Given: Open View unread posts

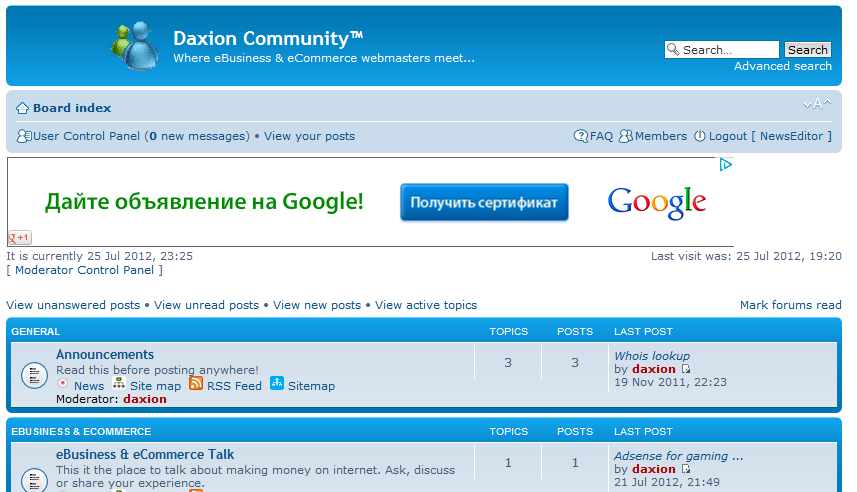Looking at the screenshot, I should 207,305.
